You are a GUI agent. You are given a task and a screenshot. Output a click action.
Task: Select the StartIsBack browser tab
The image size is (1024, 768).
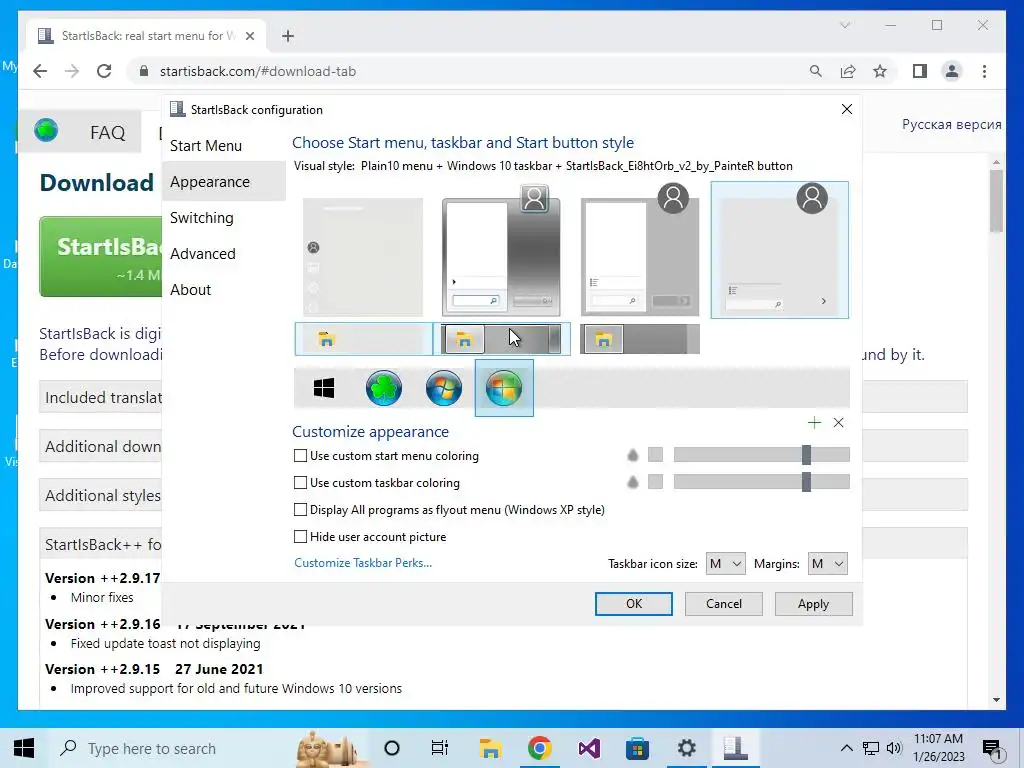click(145, 36)
